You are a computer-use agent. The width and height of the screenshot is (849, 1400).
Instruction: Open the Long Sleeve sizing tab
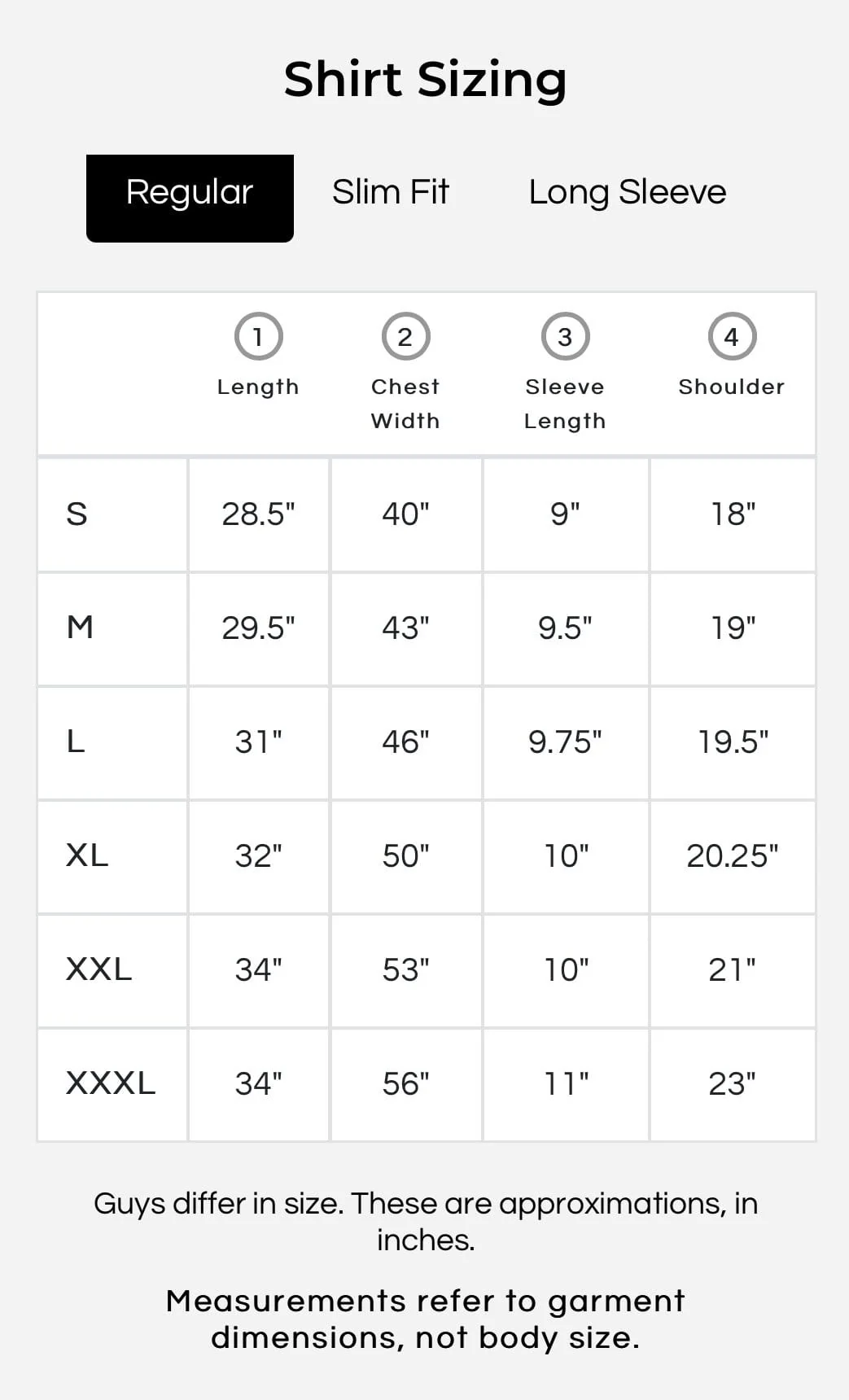[627, 193]
